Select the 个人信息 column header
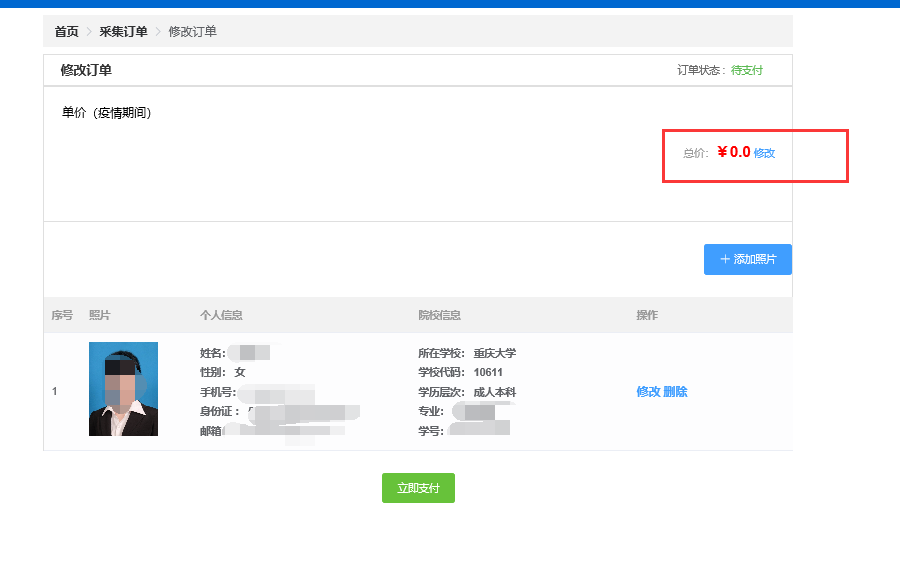Image resolution: width=900 pixels, height=585 pixels. 221,315
